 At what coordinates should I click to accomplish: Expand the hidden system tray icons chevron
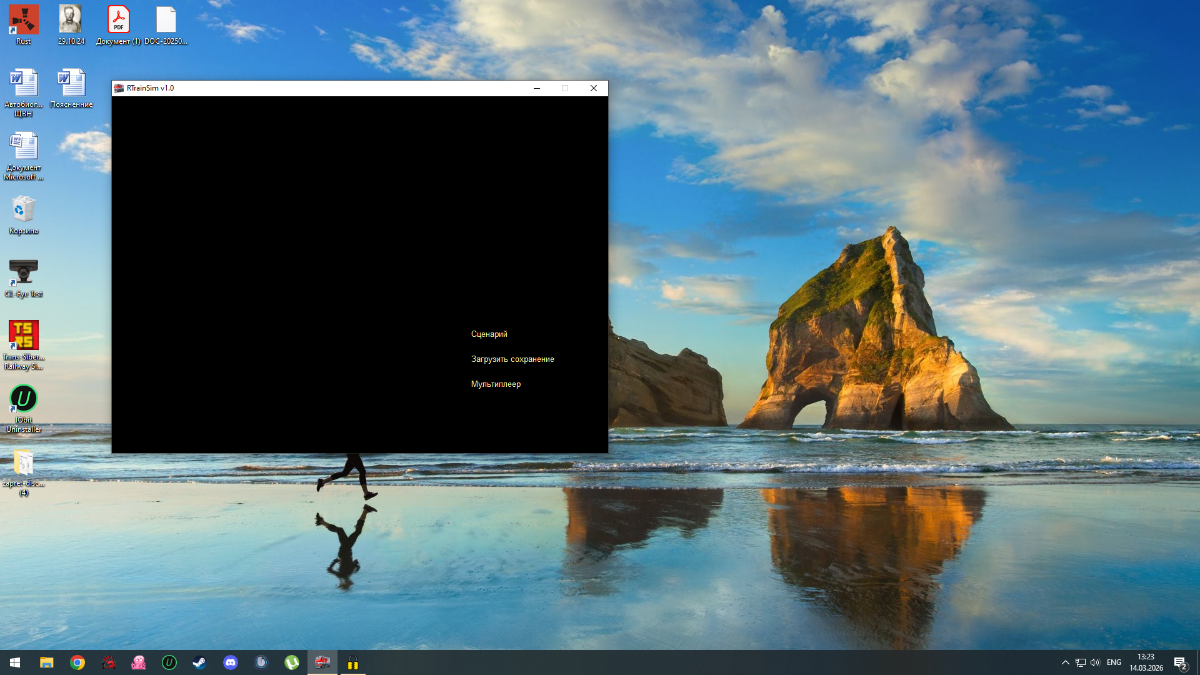coord(1064,662)
